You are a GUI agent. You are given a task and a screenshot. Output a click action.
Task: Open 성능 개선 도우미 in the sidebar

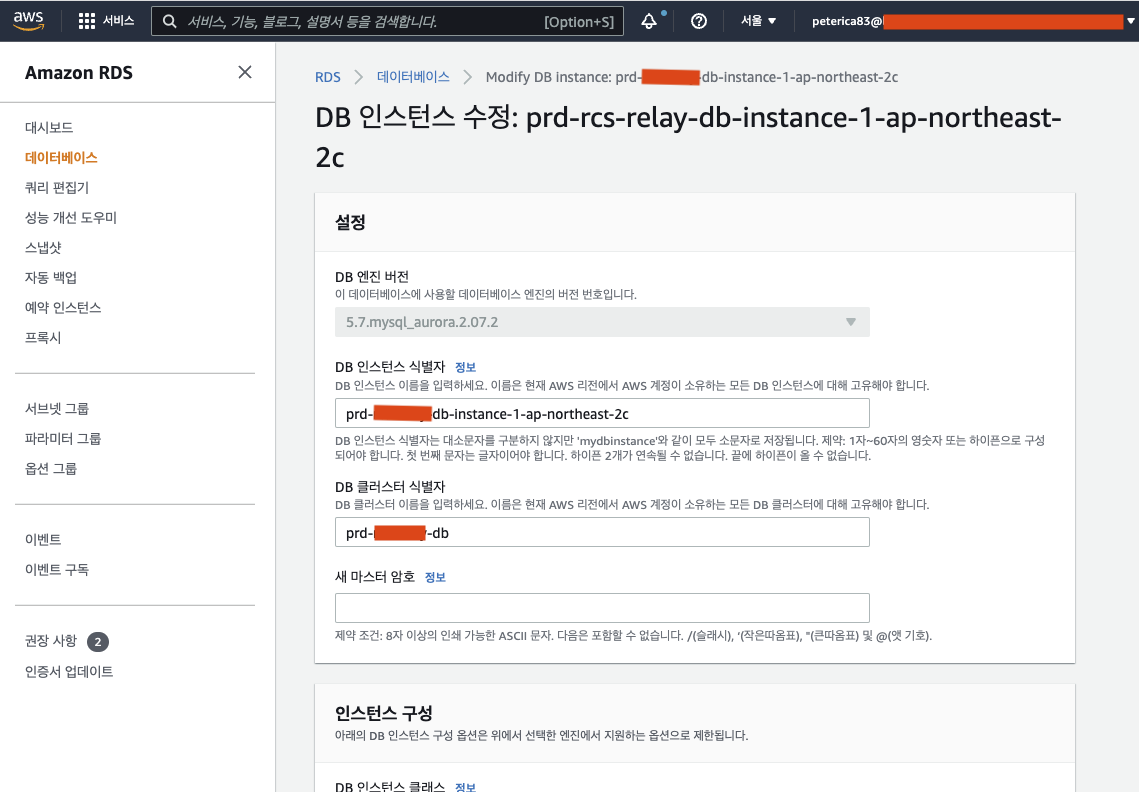click(x=70, y=217)
